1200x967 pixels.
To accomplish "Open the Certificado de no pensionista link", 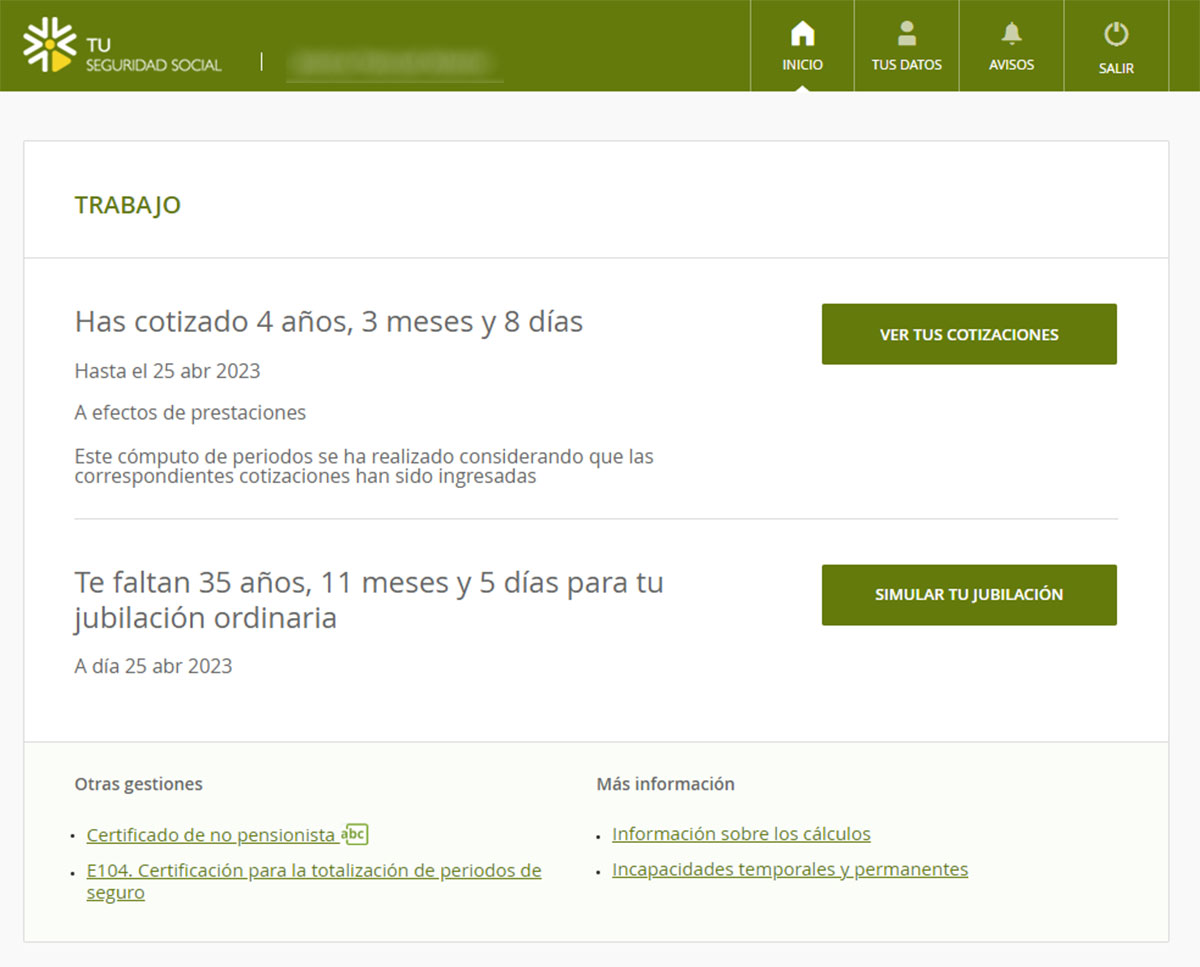I will 210,834.
